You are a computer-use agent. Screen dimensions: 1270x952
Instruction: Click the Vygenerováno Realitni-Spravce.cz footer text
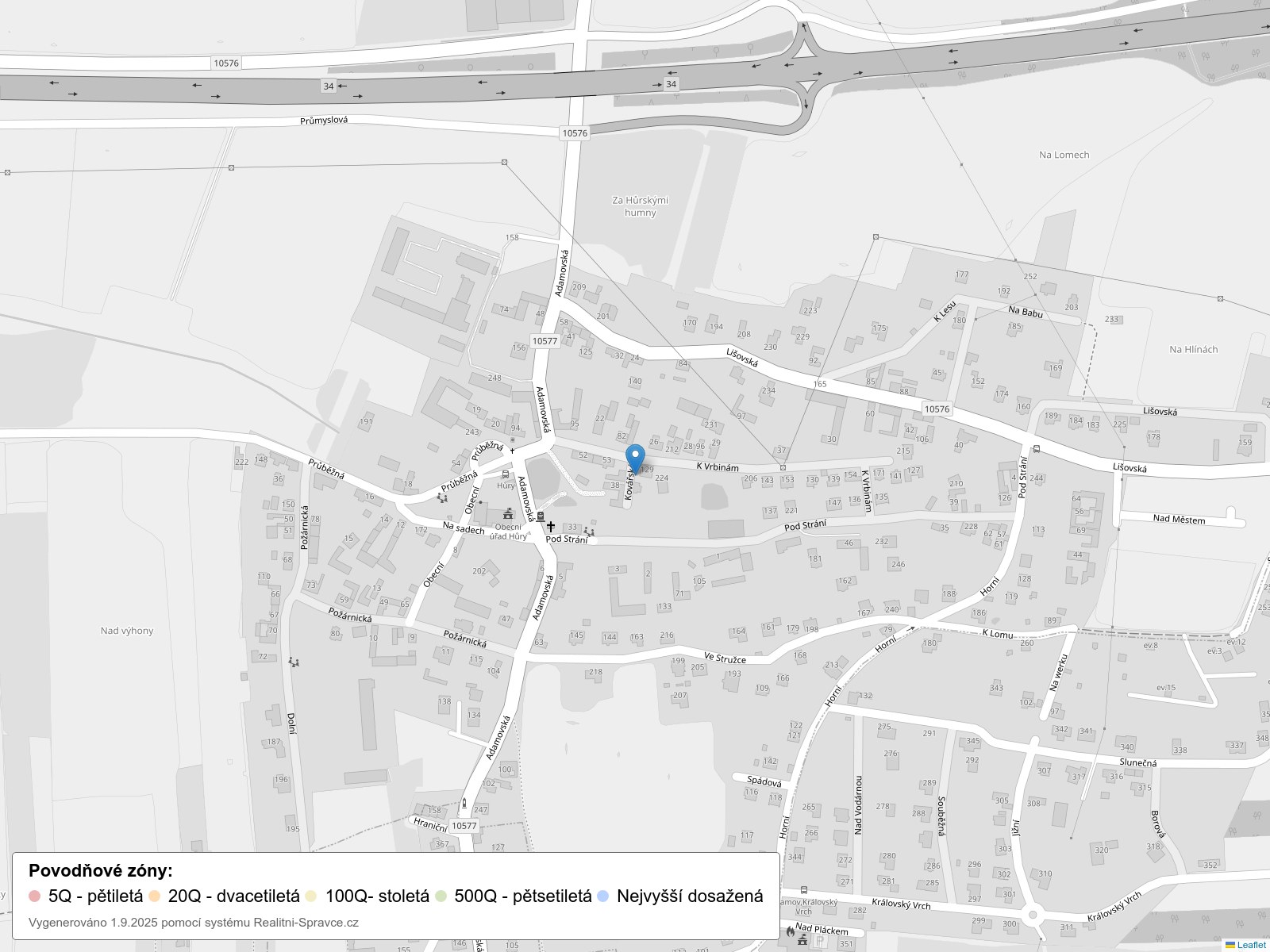(x=194, y=922)
